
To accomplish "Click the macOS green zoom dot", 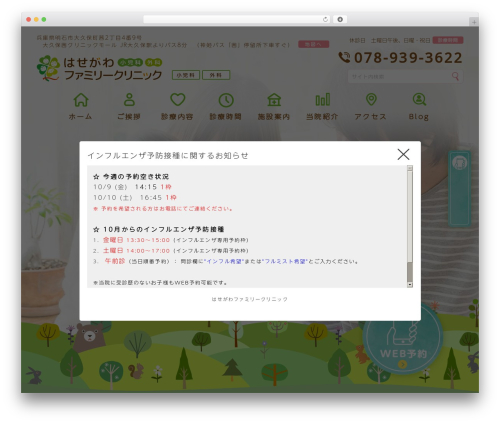I will click(x=44, y=19).
